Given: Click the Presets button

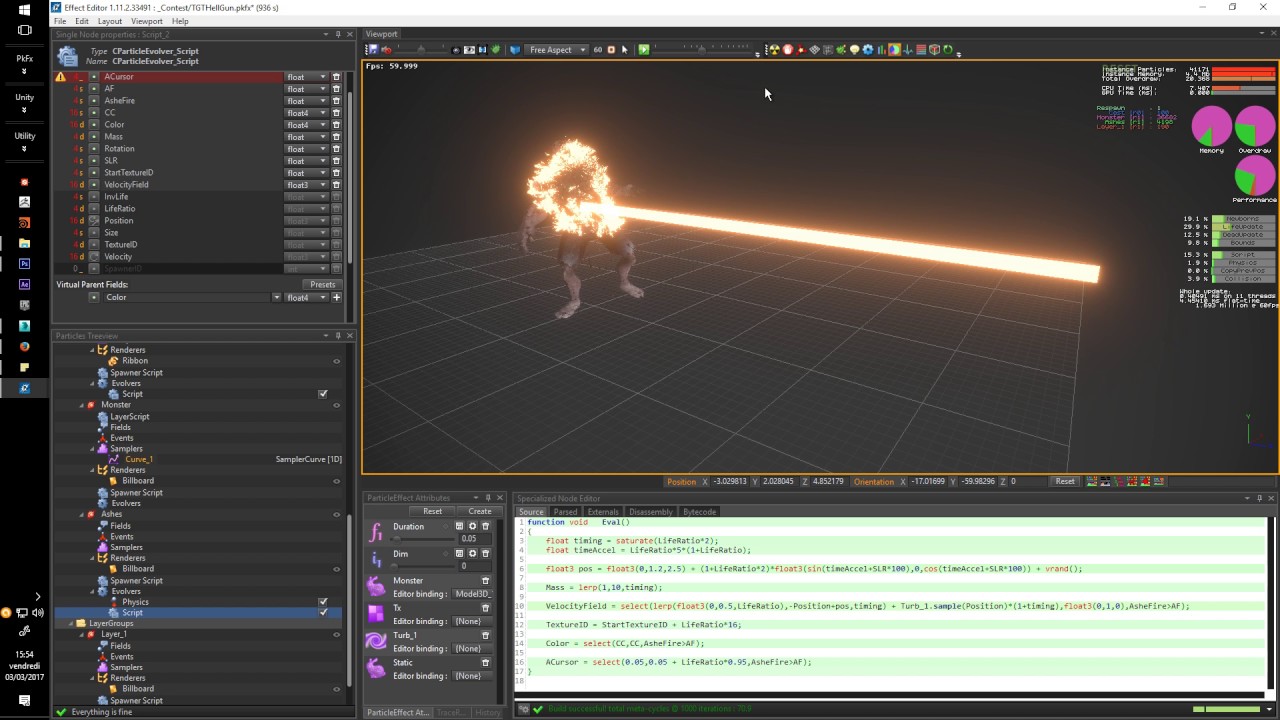Looking at the screenshot, I should [x=322, y=285].
